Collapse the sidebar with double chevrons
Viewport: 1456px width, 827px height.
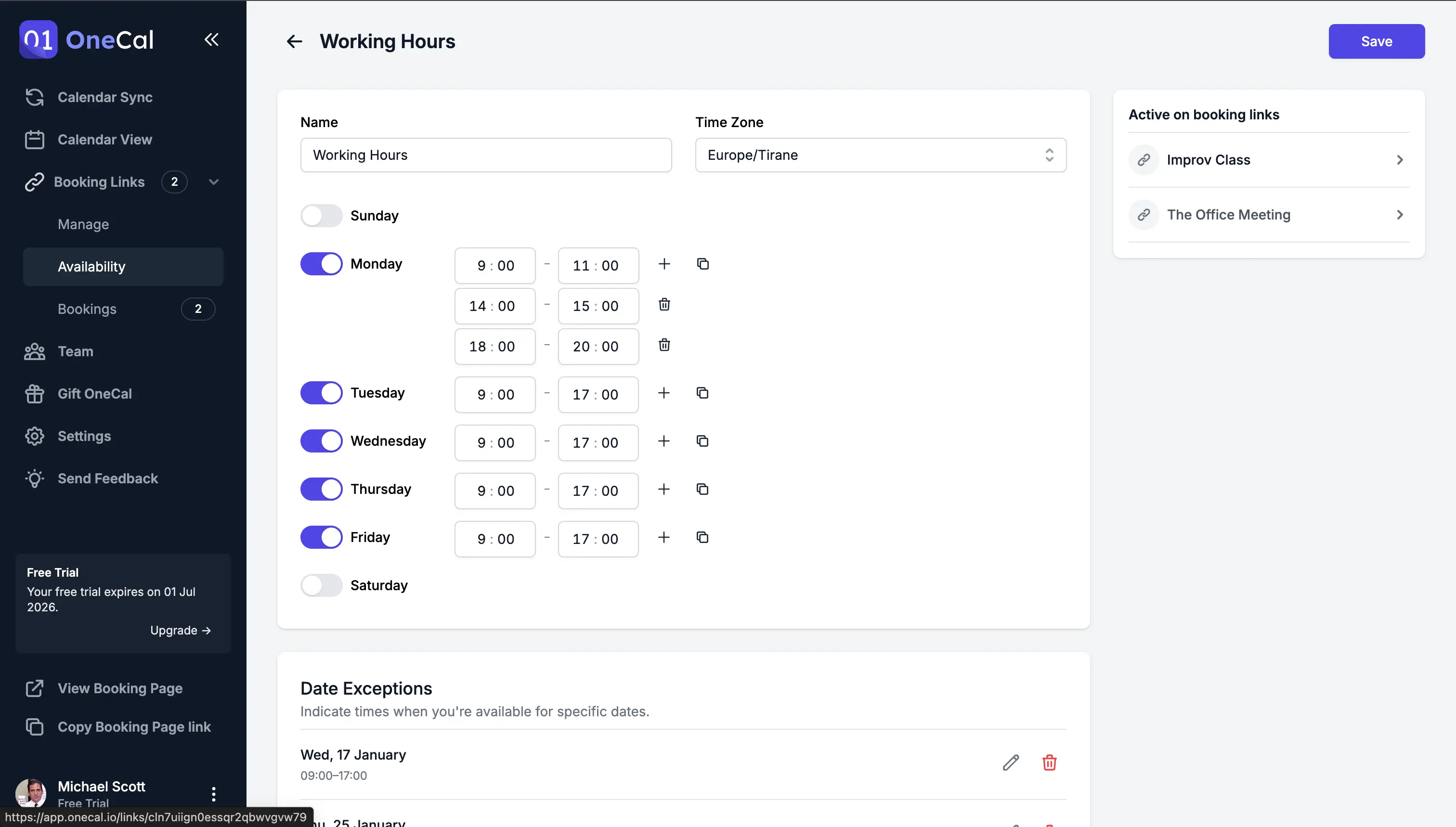(211, 40)
